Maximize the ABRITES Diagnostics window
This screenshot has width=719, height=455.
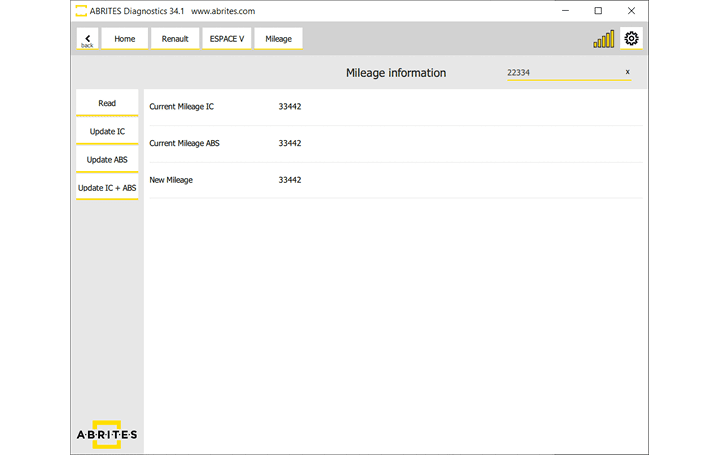[598, 11]
